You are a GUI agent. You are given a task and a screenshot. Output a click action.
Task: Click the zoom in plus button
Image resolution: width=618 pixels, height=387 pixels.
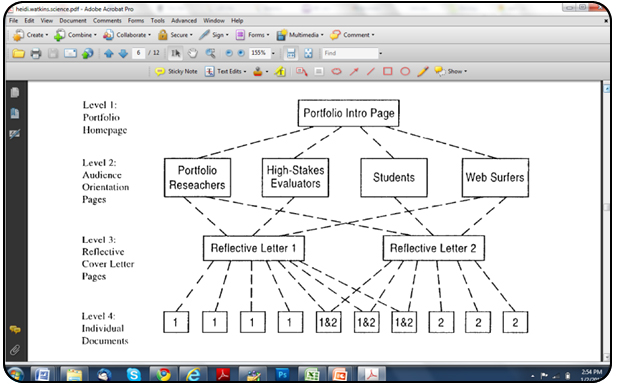point(241,53)
